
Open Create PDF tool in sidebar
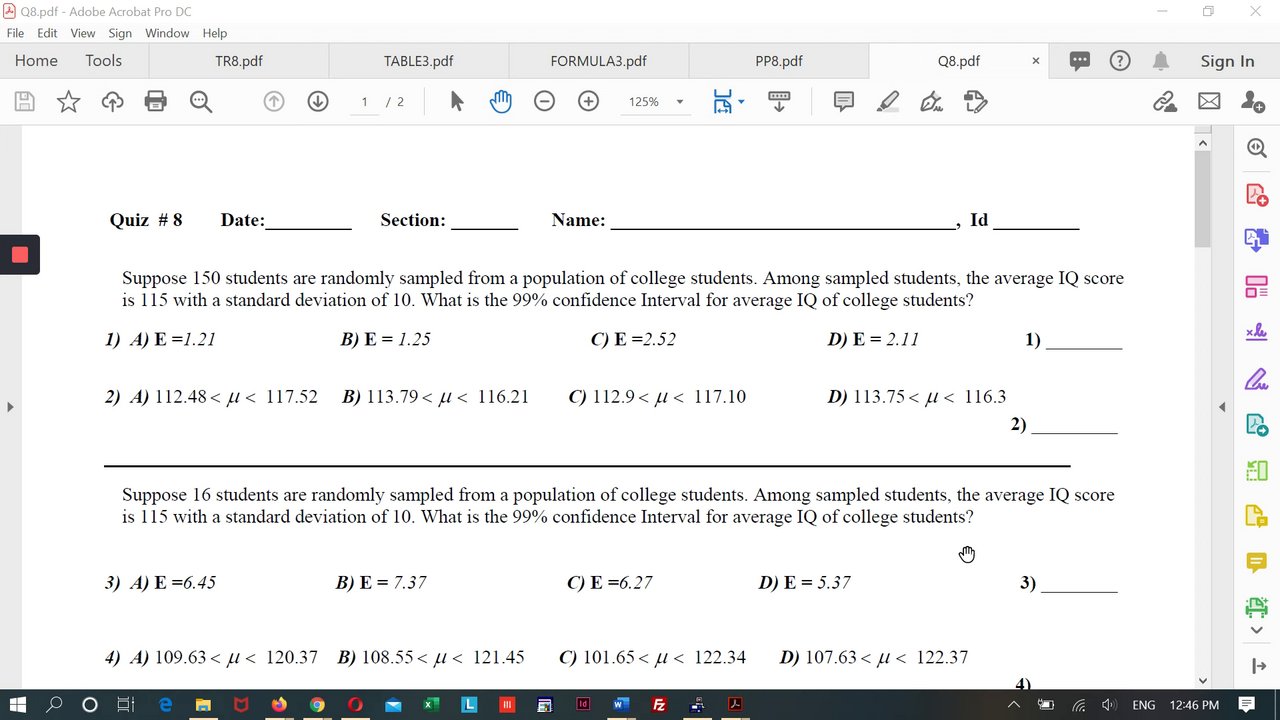click(1257, 194)
